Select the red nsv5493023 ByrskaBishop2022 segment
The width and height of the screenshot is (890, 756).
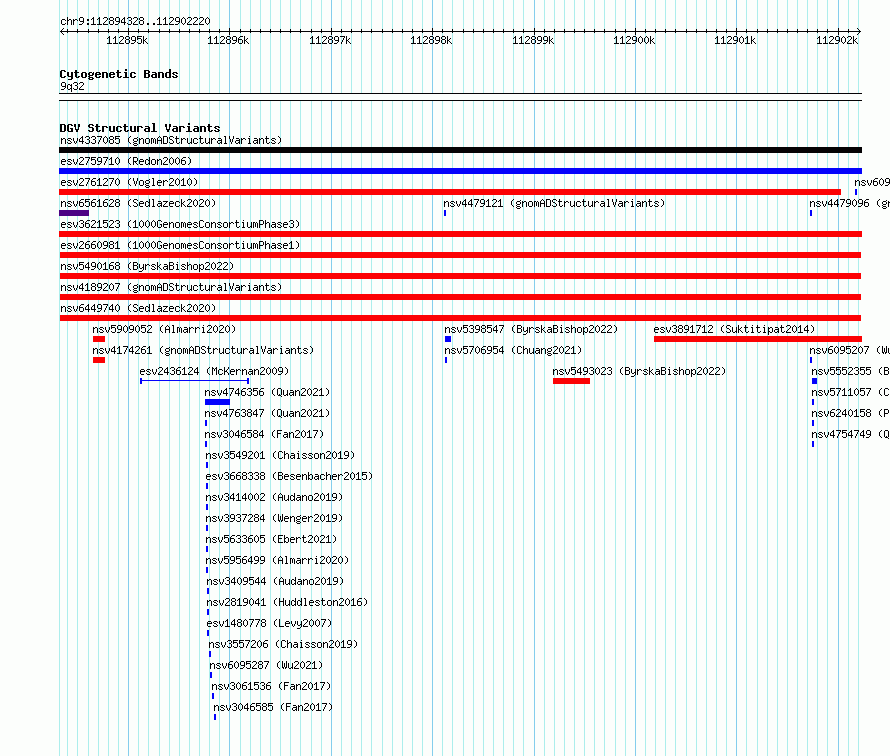(x=572, y=381)
